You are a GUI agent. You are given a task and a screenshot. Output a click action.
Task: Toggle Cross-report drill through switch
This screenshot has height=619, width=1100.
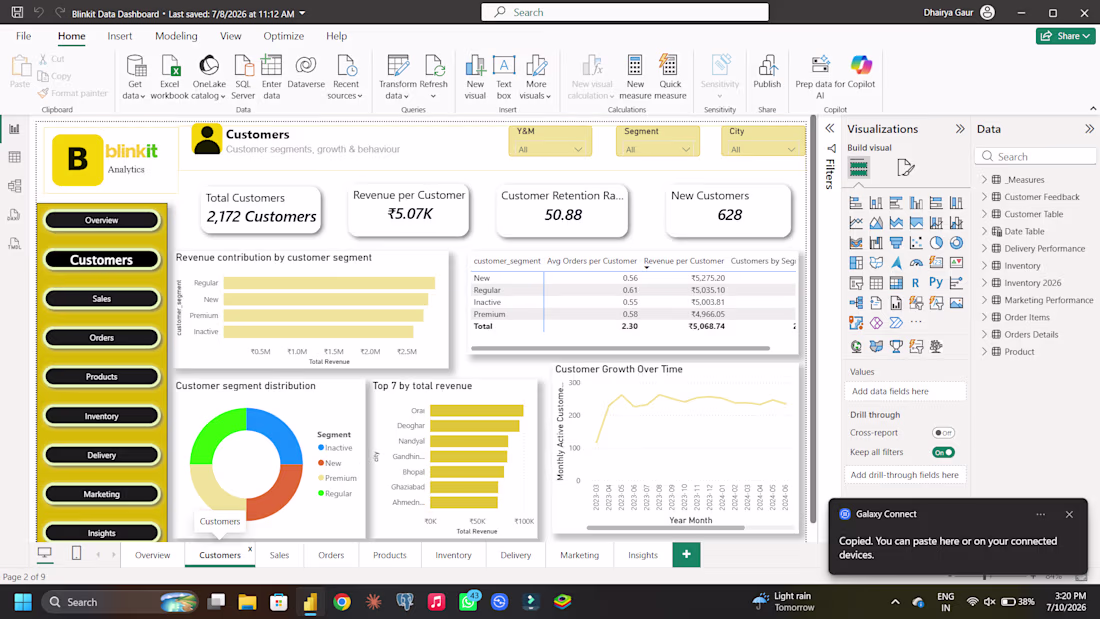pos(943,433)
